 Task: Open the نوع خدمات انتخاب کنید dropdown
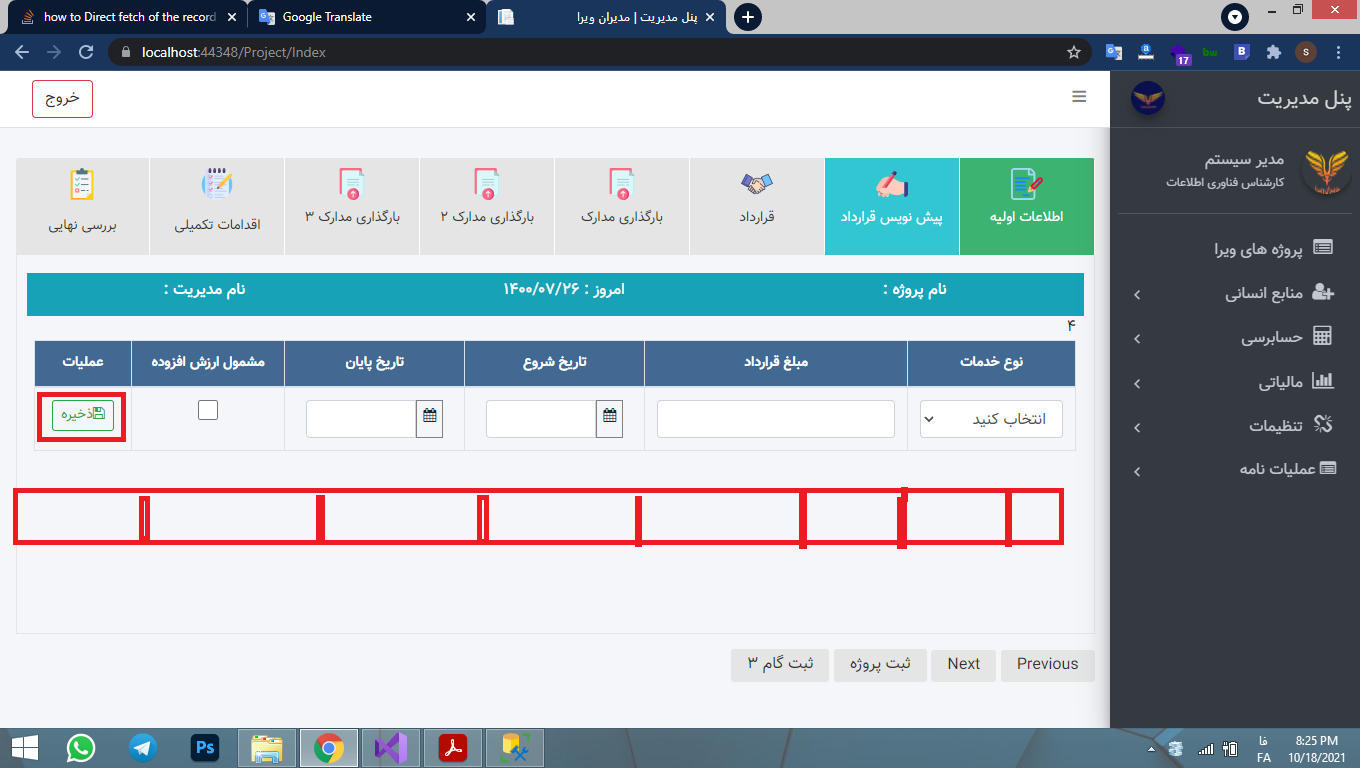click(x=991, y=419)
